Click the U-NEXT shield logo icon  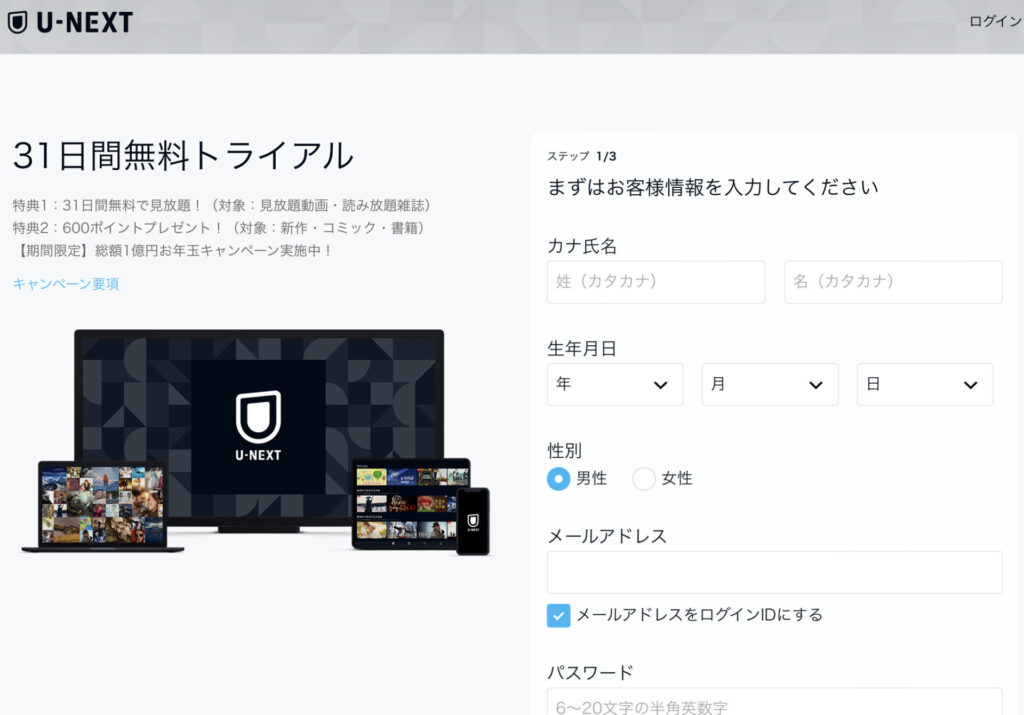[17, 22]
